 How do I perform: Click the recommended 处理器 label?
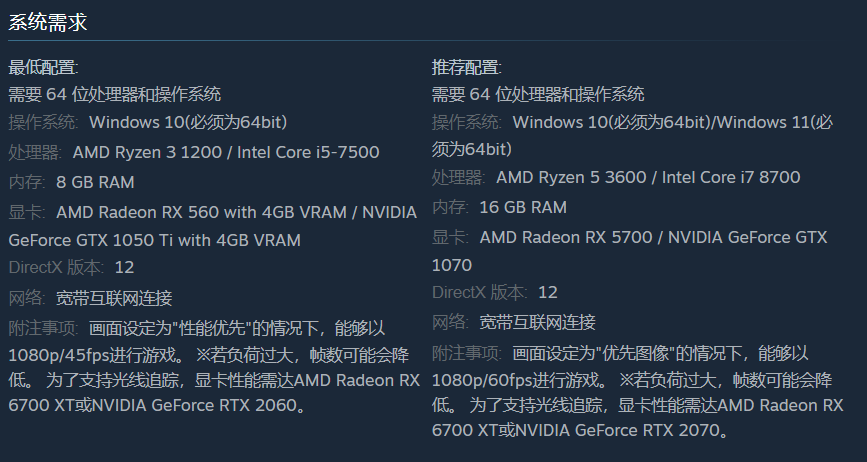pos(459,178)
